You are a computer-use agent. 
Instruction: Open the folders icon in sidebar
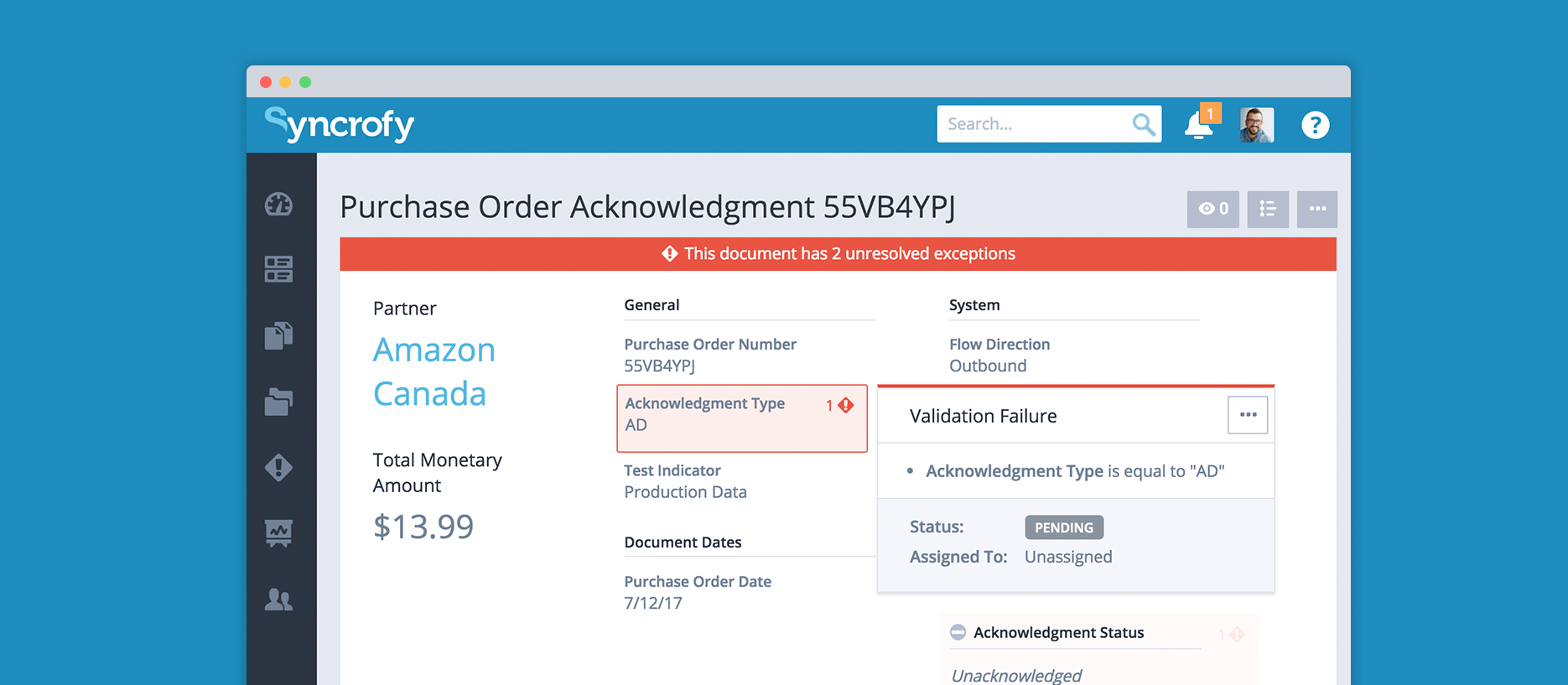(279, 402)
